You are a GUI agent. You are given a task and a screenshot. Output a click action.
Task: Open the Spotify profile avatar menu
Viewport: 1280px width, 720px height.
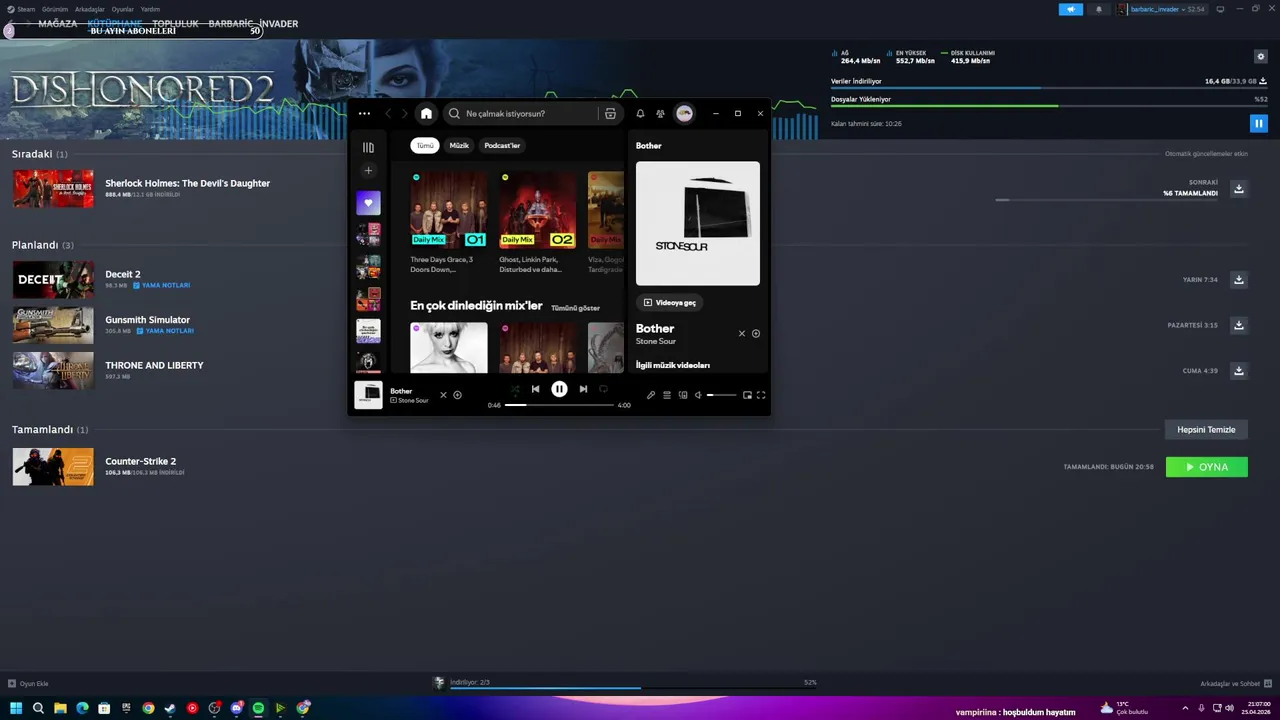click(x=684, y=114)
